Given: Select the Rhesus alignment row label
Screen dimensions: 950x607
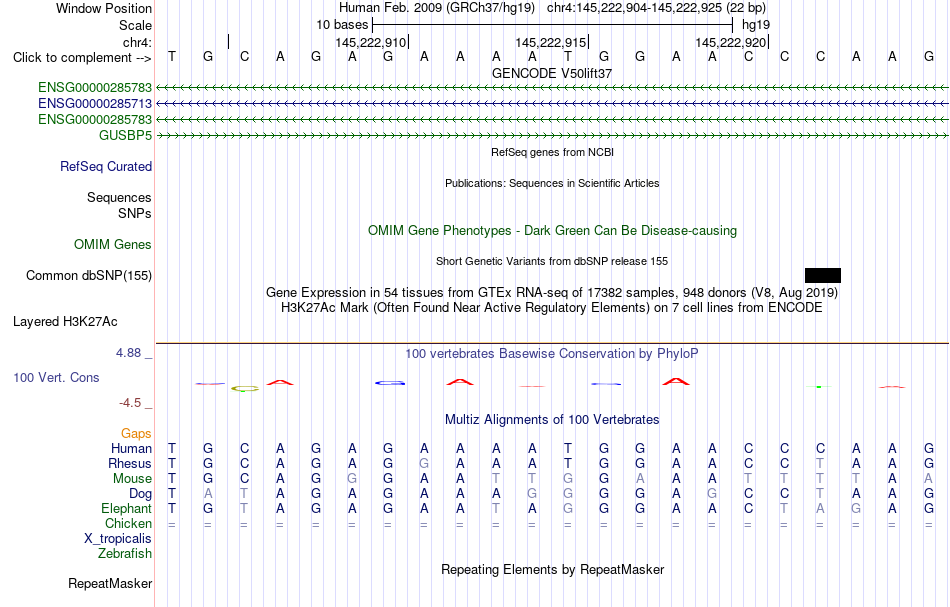Looking at the screenshot, I should pyautogui.click(x=130, y=463).
